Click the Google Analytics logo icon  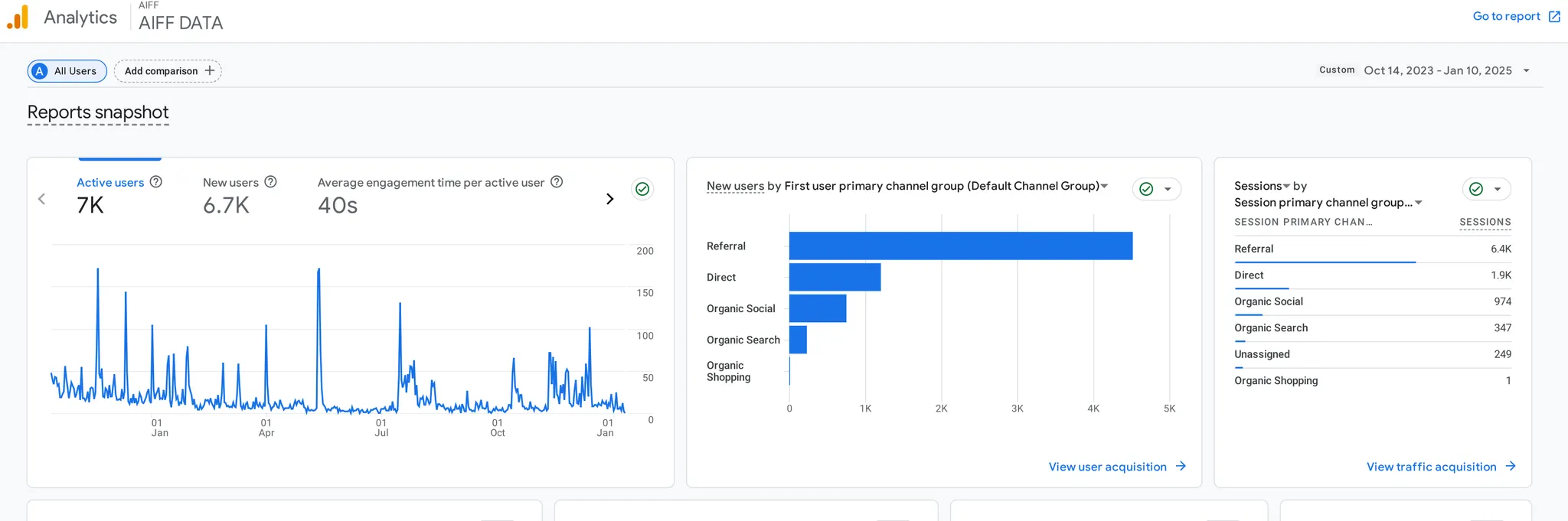click(x=18, y=18)
